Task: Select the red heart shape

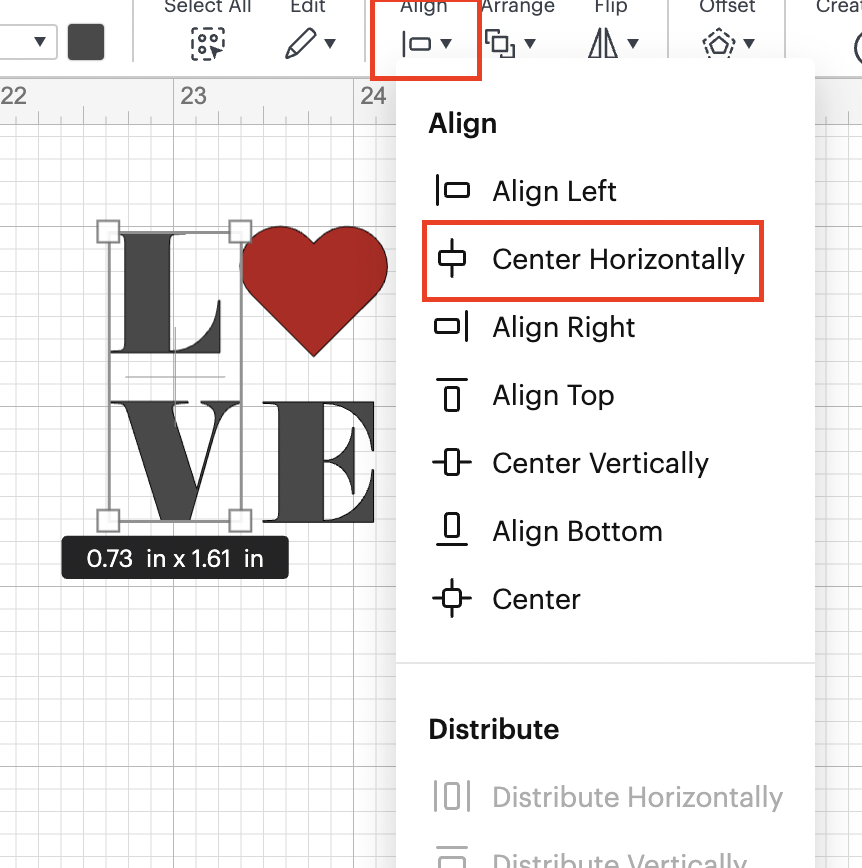Action: click(x=314, y=280)
